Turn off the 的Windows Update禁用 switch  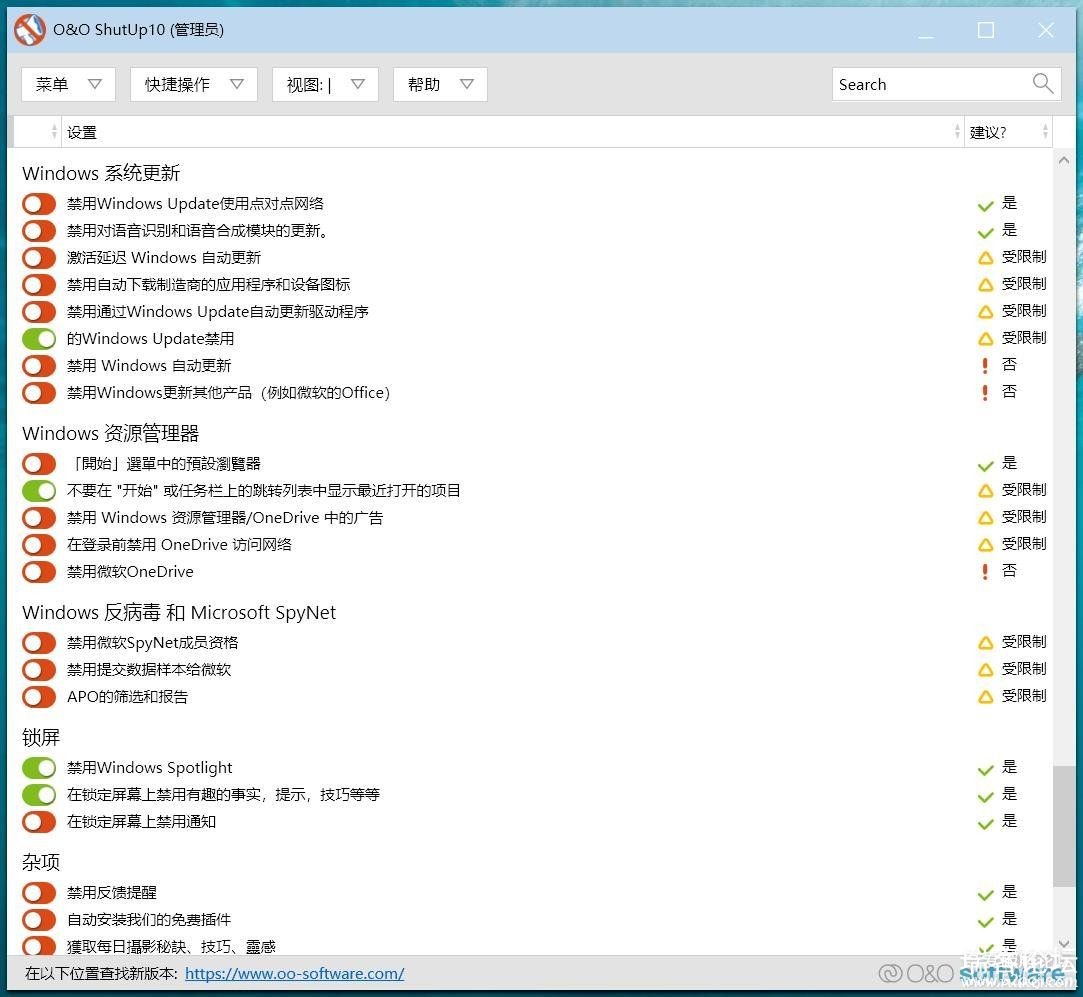39,339
